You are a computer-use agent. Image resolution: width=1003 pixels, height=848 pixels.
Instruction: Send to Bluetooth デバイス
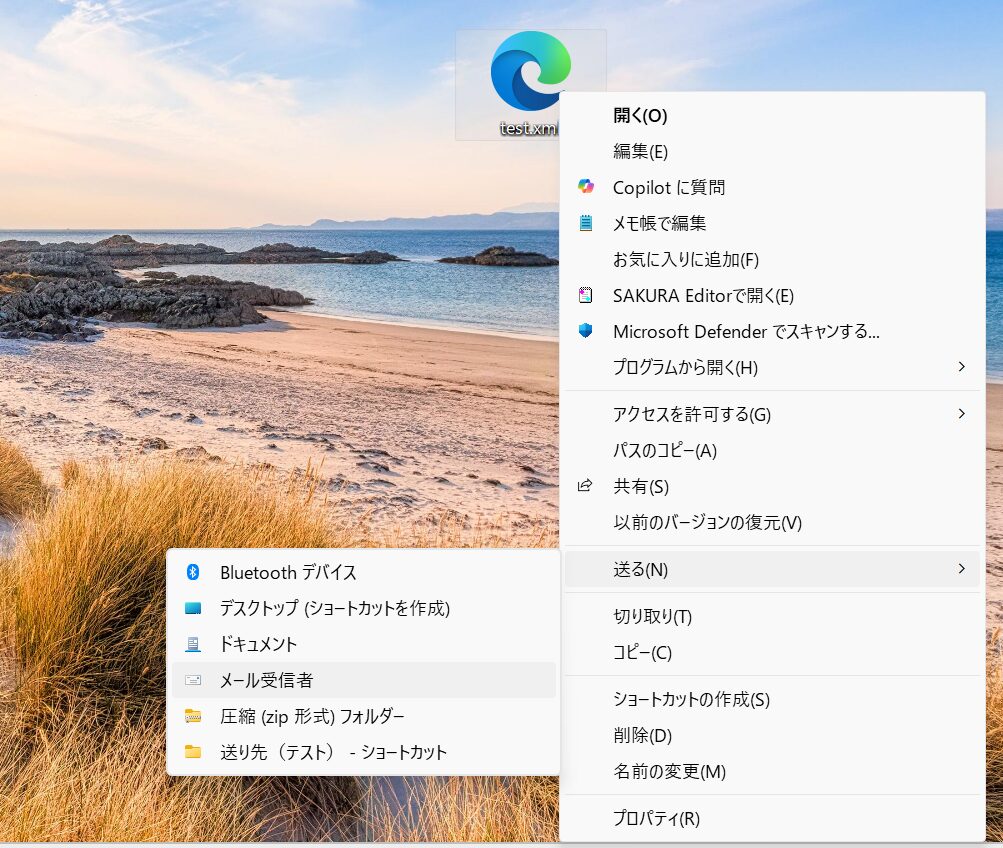[363, 572]
